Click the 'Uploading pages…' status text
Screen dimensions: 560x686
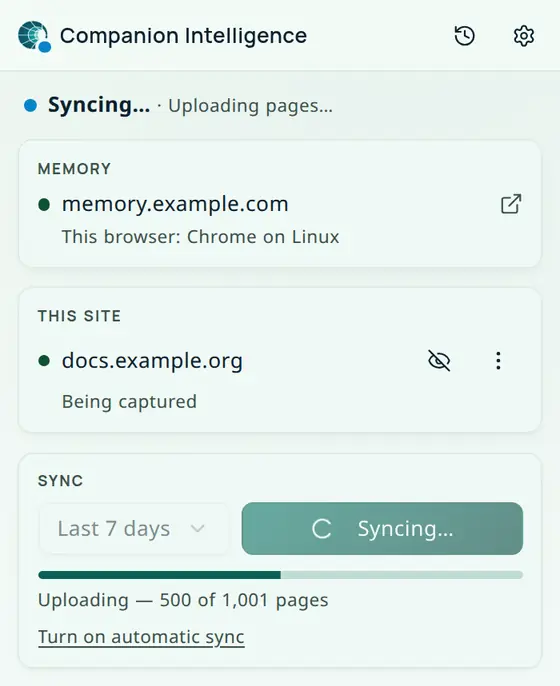click(x=250, y=106)
